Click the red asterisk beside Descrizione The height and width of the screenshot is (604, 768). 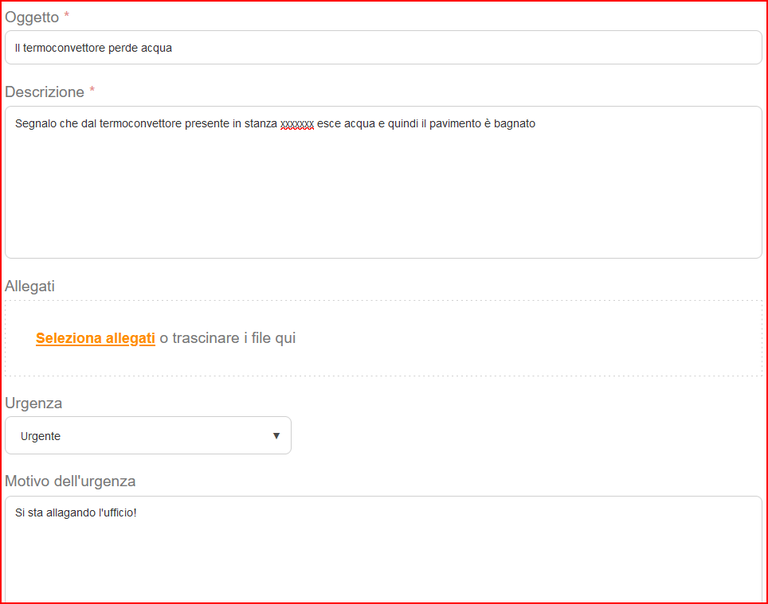(92, 92)
